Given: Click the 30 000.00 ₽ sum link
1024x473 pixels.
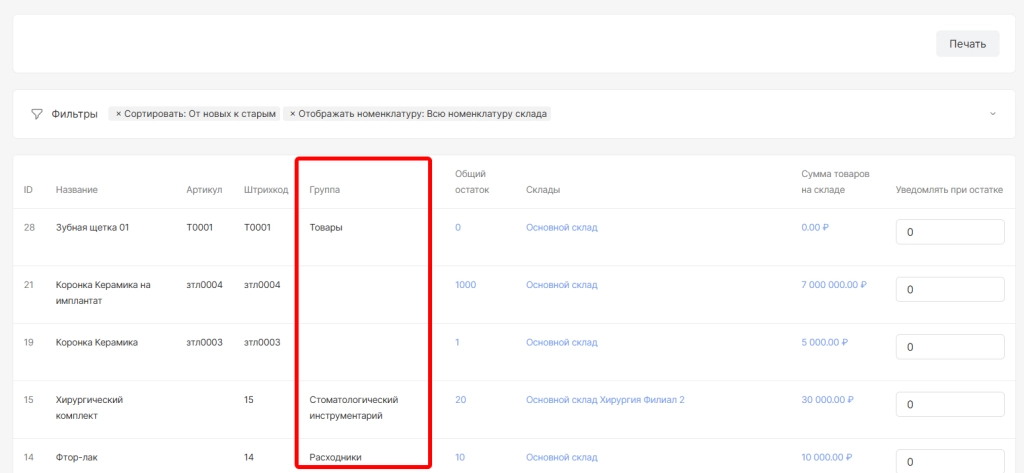Looking at the screenshot, I should pos(828,400).
